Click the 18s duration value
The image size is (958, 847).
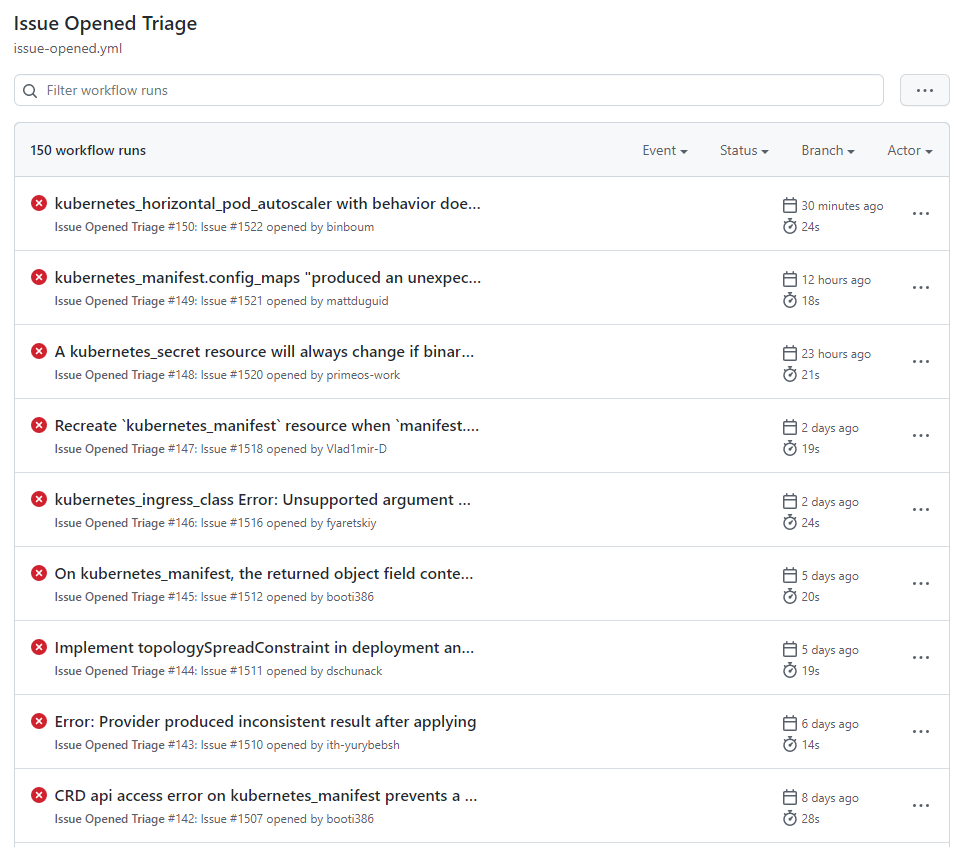click(810, 301)
